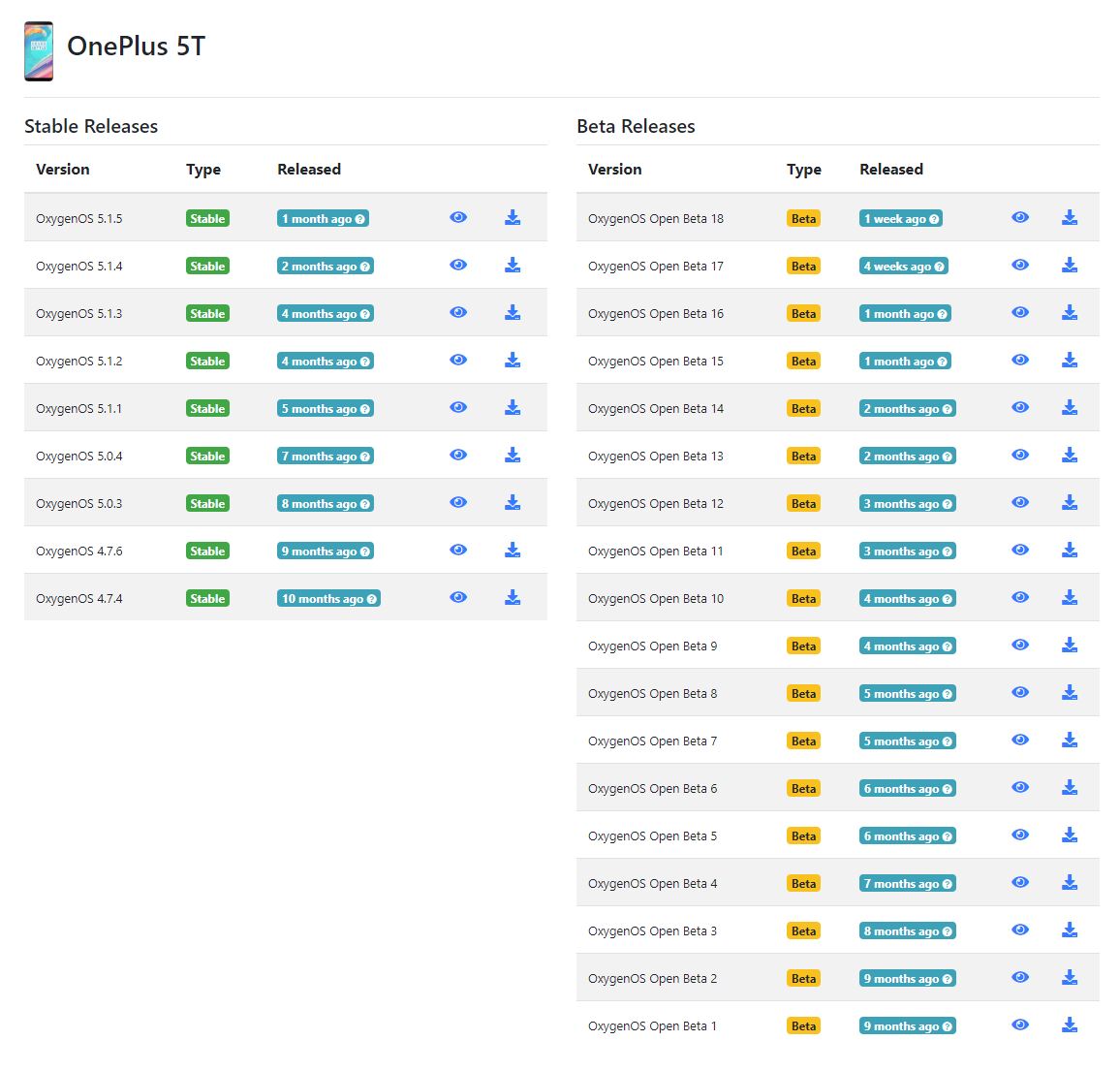The height and width of the screenshot is (1072, 1120).
Task: Download OxygenOS Open Beta 4
Action: (1070, 883)
